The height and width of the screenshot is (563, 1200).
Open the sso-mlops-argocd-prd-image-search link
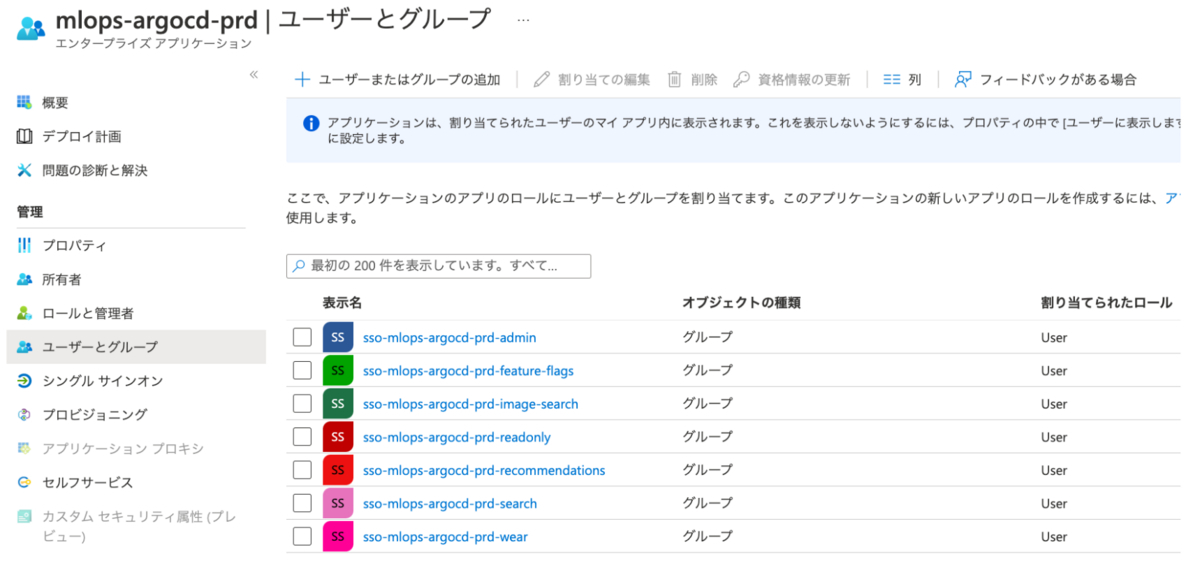coord(471,404)
